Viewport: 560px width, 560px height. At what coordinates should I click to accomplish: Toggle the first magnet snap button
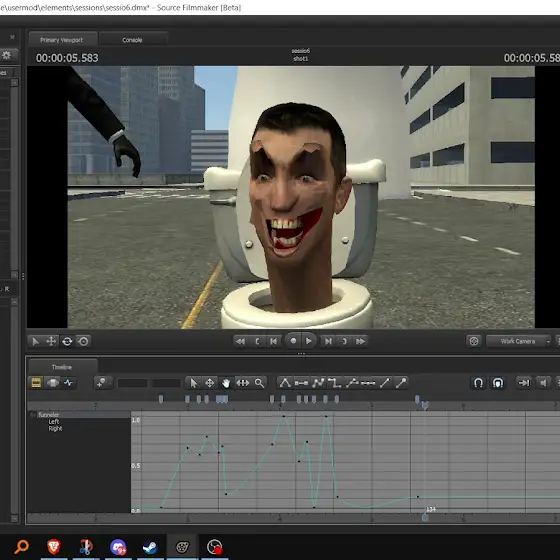point(478,383)
